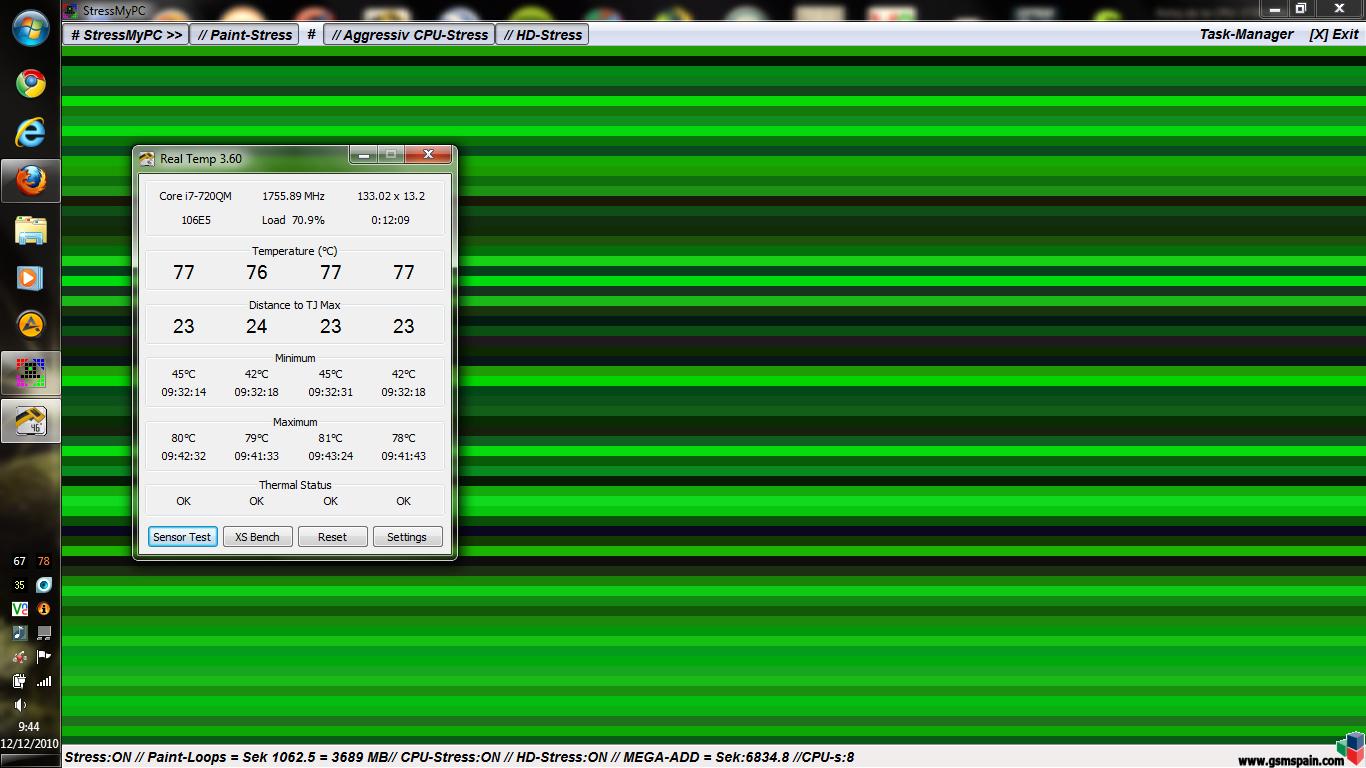Viewport: 1366px width, 768px height.
Task: Open gray monitor tray icon
Action: point(43,633)
